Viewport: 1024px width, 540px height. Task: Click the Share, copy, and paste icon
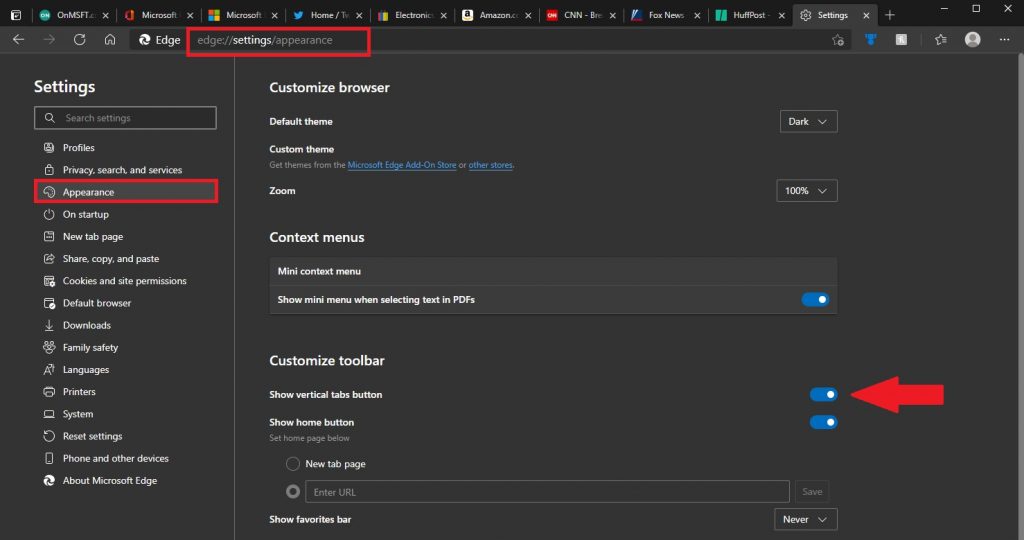(49, 259)
